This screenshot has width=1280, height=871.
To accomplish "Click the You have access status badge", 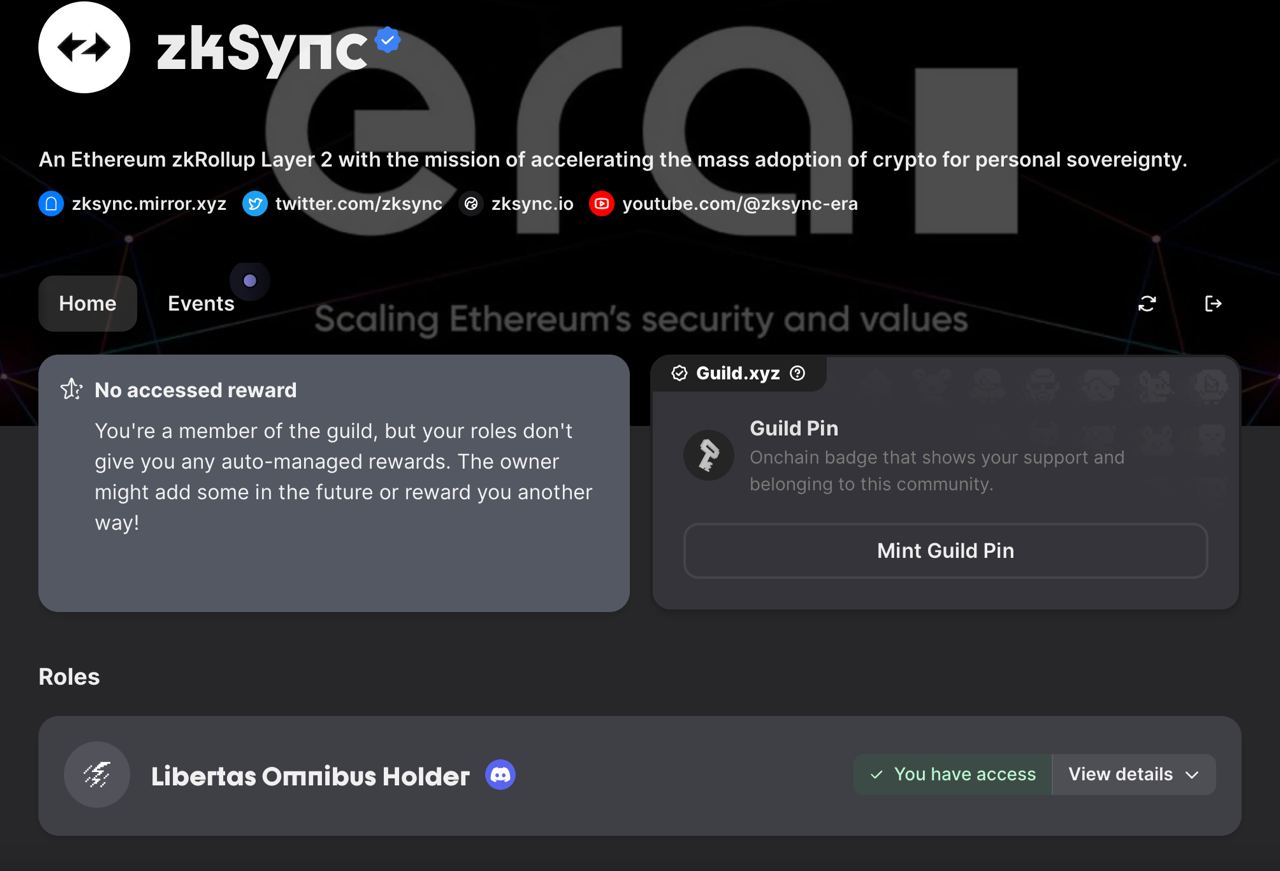I will pos(952,775).
